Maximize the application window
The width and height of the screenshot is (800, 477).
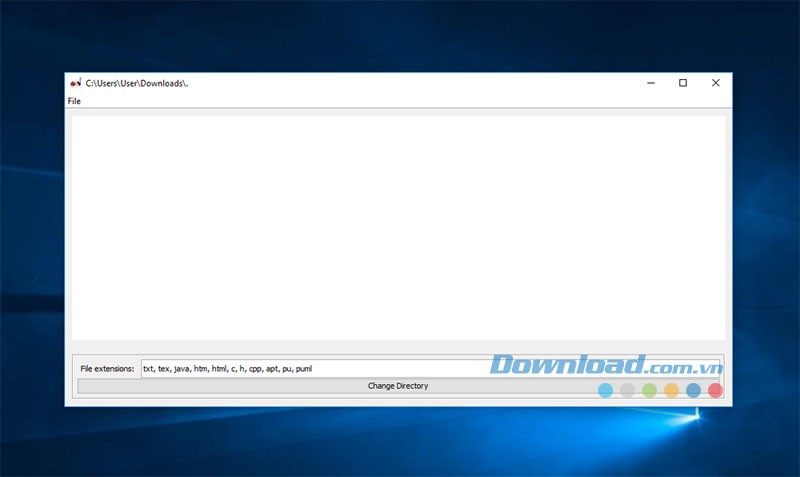coord(683,83)
